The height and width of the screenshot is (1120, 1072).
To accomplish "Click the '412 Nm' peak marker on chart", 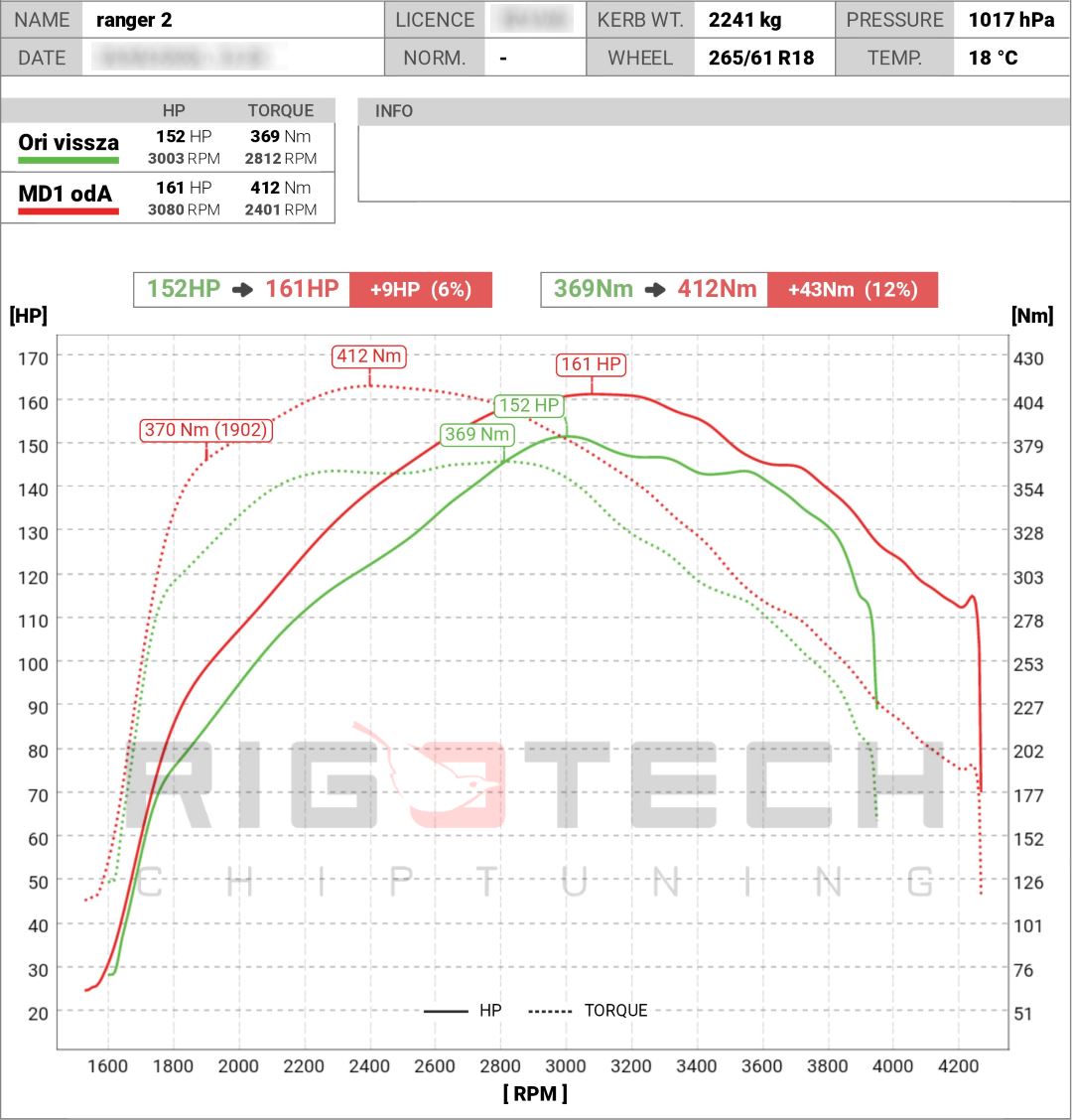I will pos(369,355).
